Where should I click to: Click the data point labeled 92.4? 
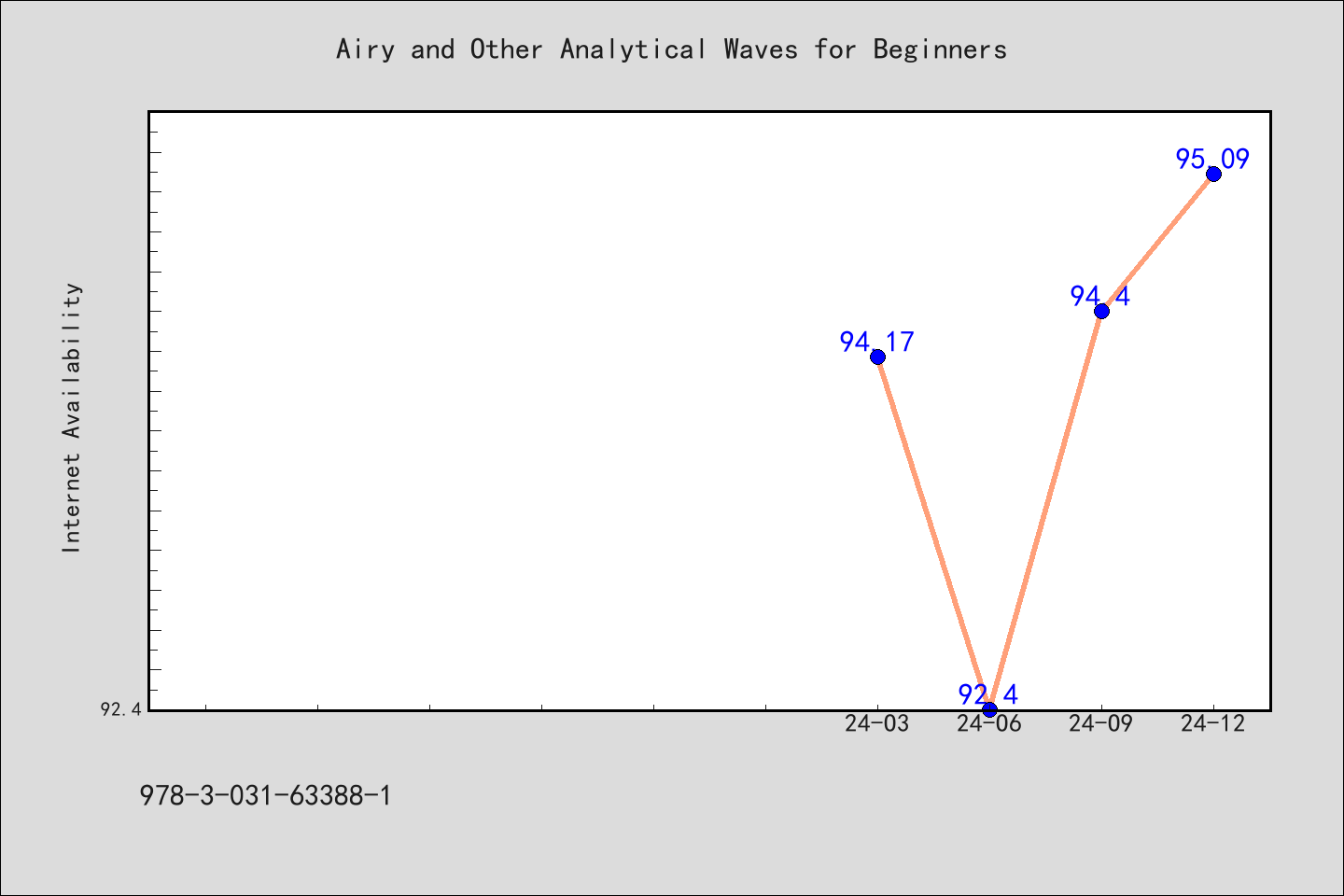tap(989, 709)
